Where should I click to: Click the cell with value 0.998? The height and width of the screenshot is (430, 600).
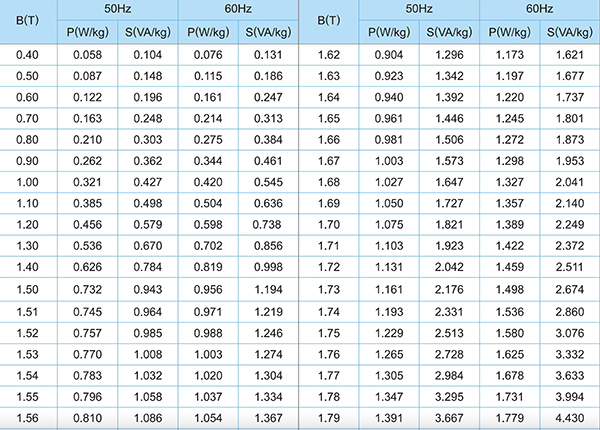[268, 267]
